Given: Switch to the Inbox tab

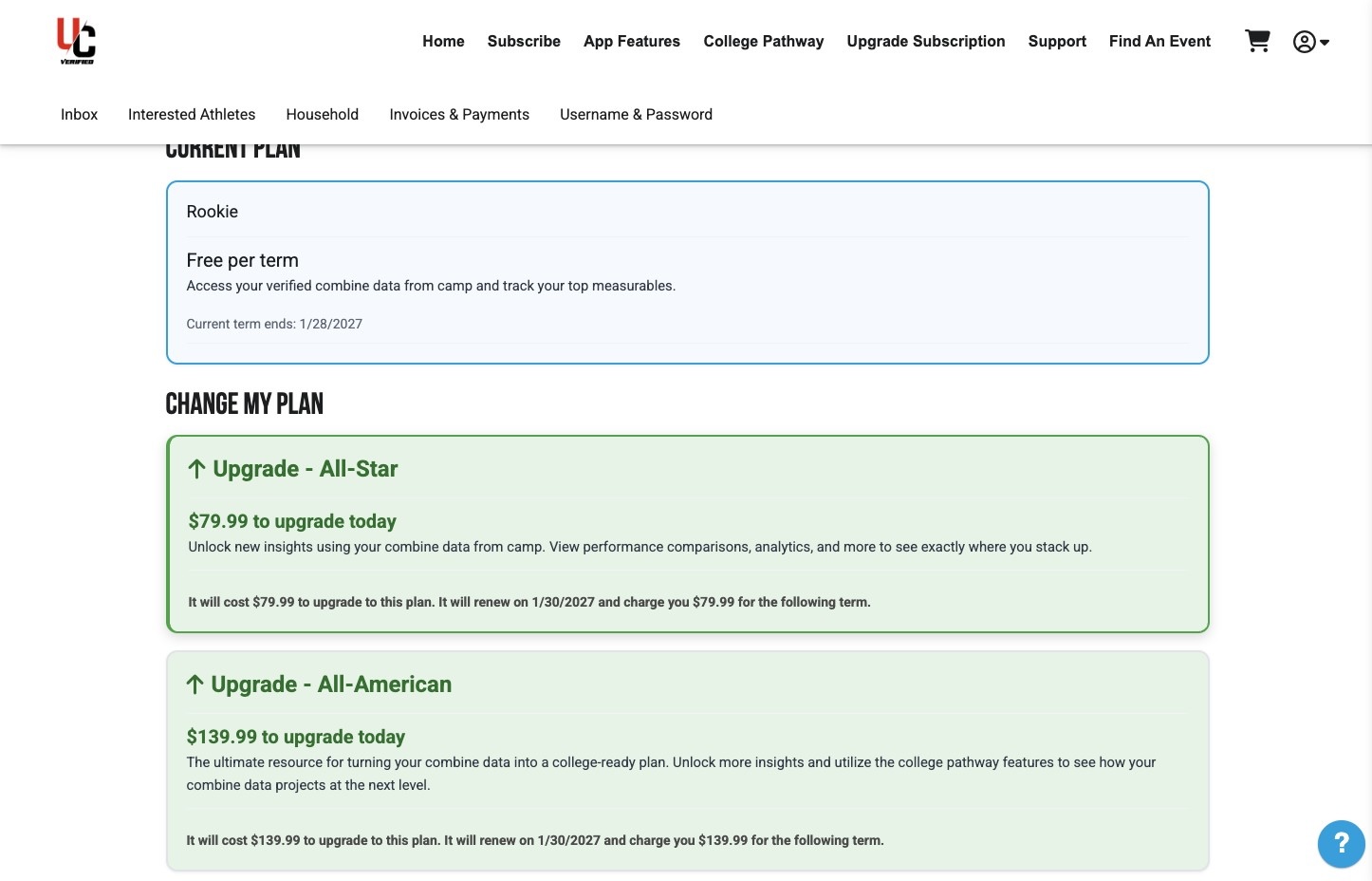Looking at the screenshot, I should [x=79, y=115].
